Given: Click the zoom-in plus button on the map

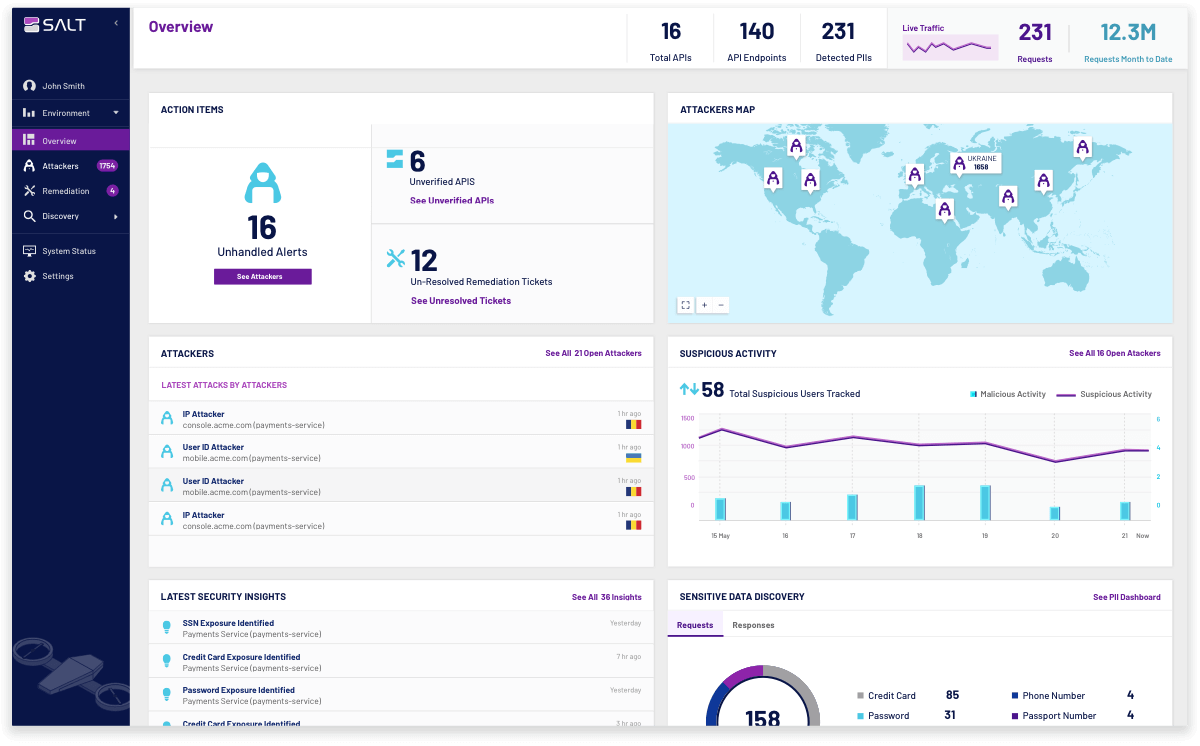Looking at the screenshot, I should 706,305.
